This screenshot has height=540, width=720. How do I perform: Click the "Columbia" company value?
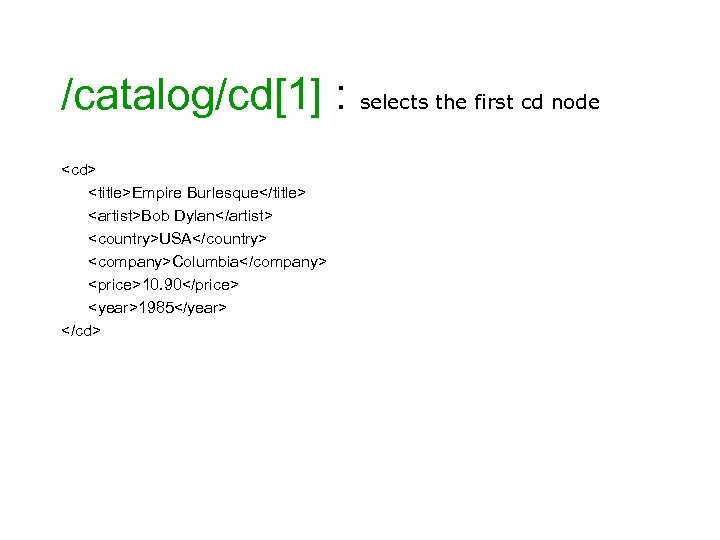point(205,261)
